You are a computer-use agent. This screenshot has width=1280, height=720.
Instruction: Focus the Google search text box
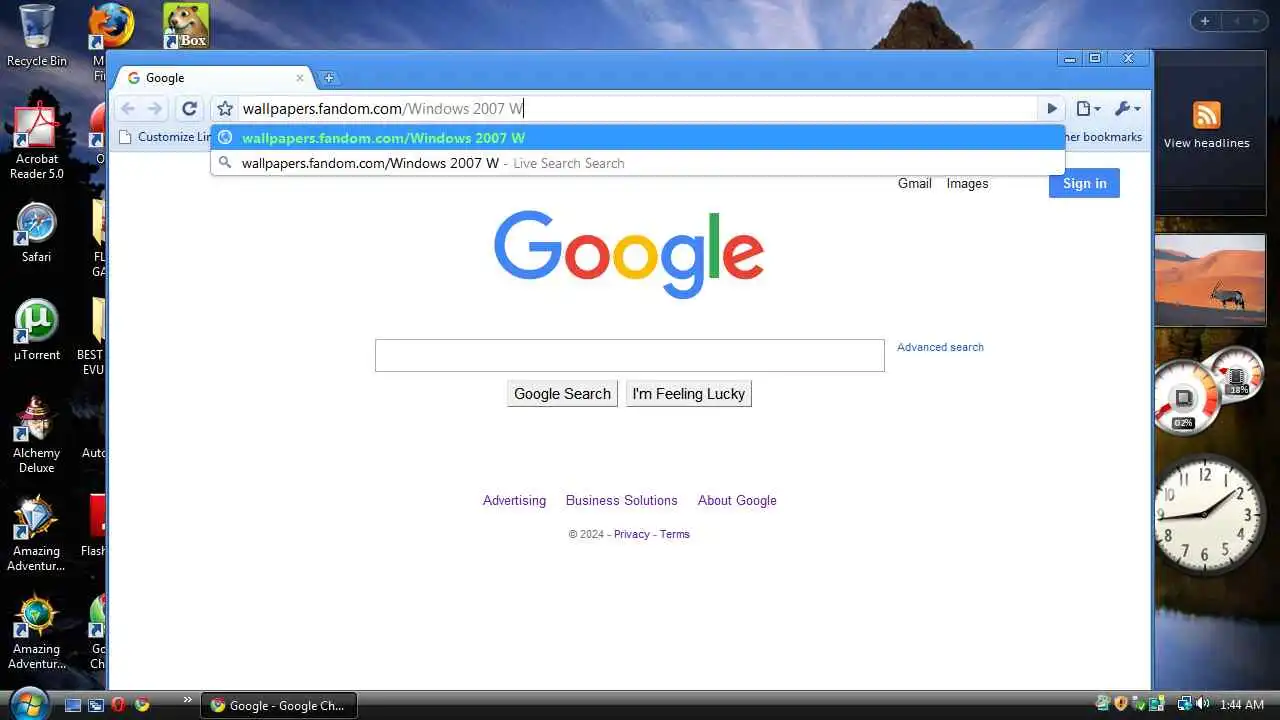[x=629, y=355]
